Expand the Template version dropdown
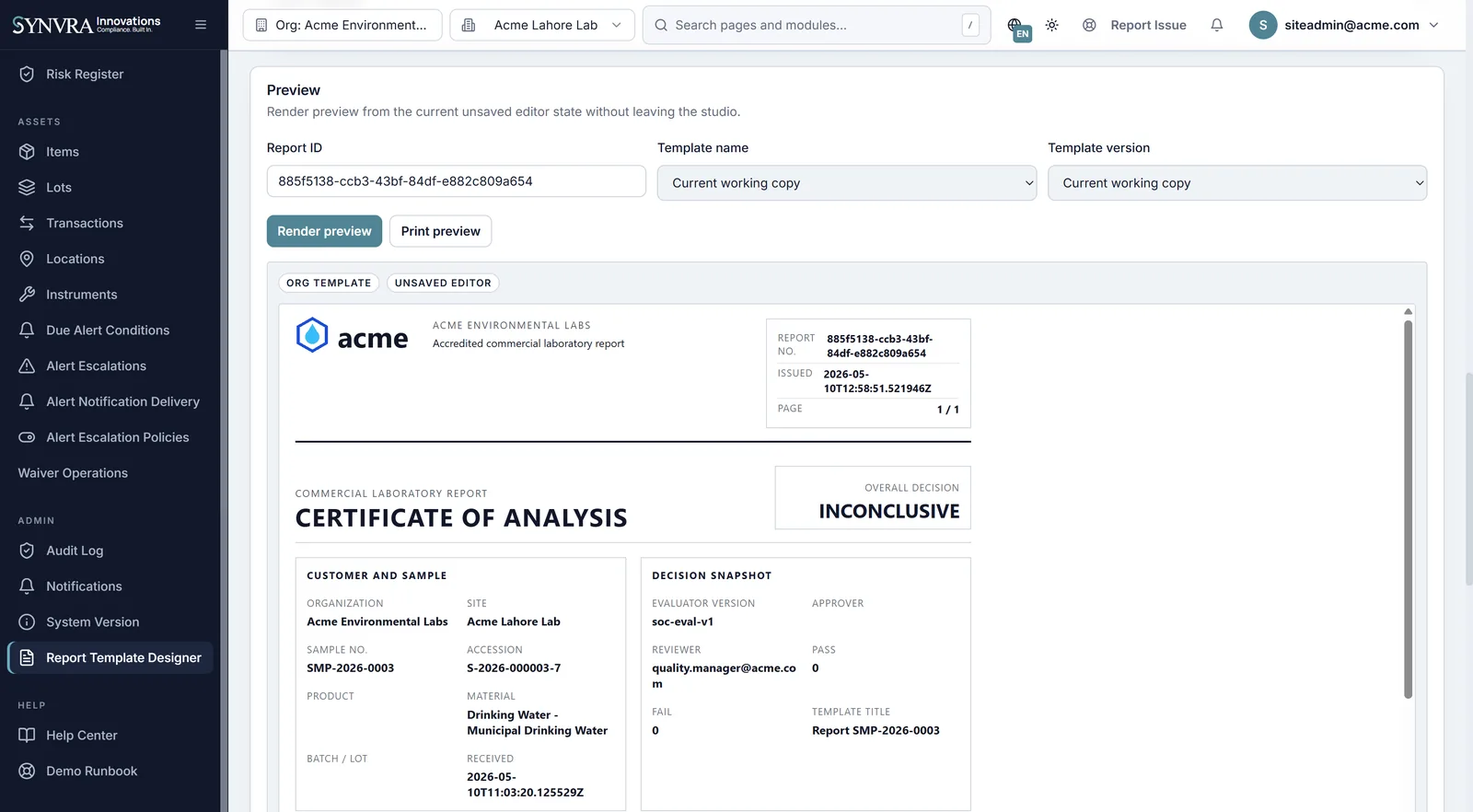 (x=1237, y=183)
